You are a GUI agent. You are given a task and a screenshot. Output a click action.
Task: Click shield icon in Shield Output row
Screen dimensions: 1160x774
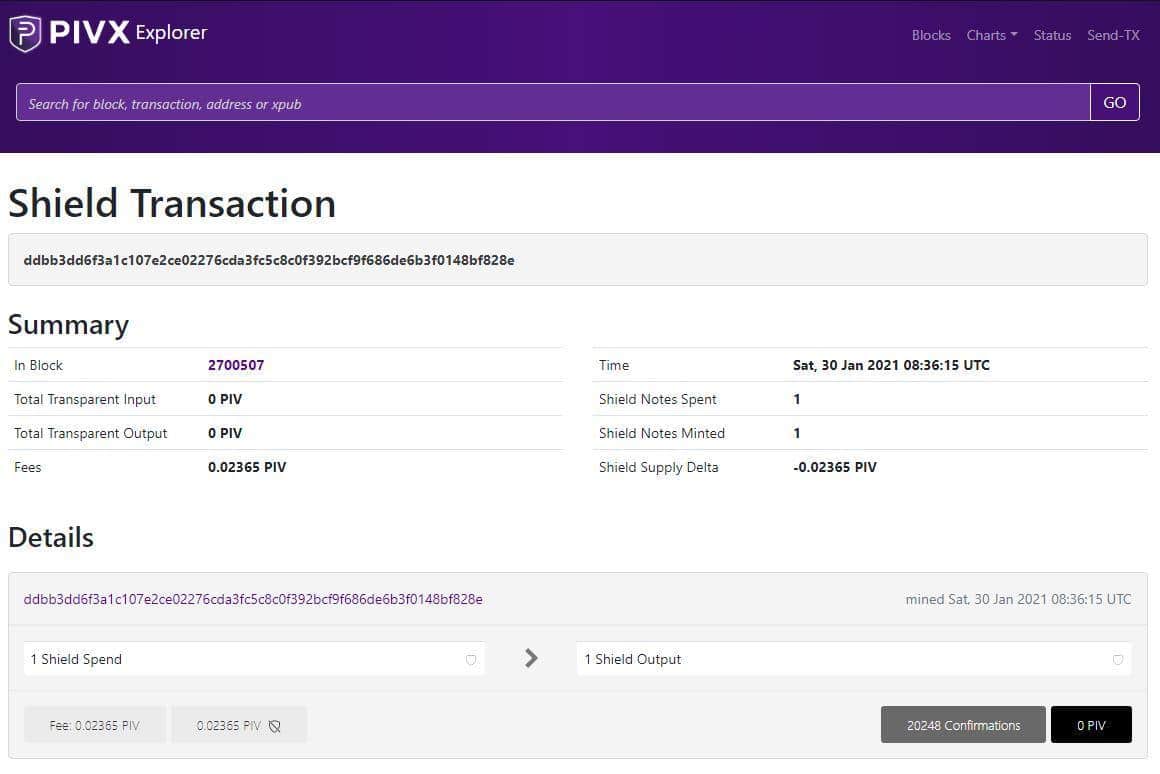pos(1118,659)
